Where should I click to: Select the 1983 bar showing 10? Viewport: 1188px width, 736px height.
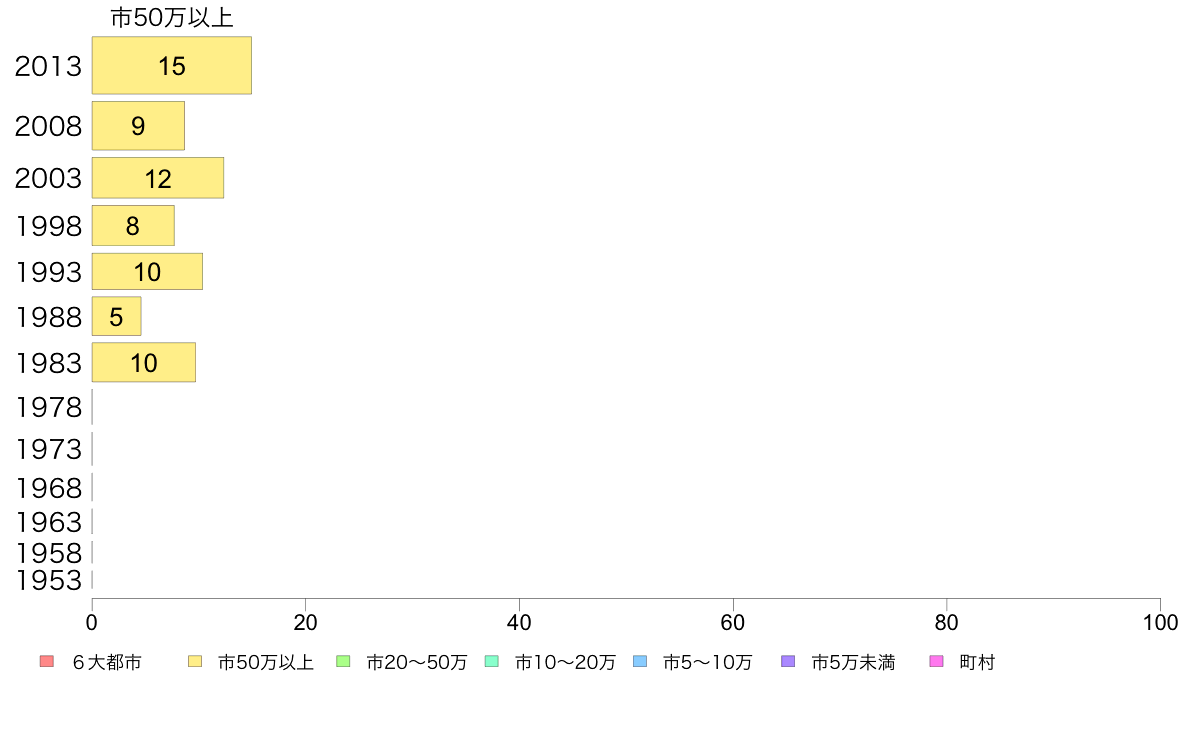click(x=143, y=362)
